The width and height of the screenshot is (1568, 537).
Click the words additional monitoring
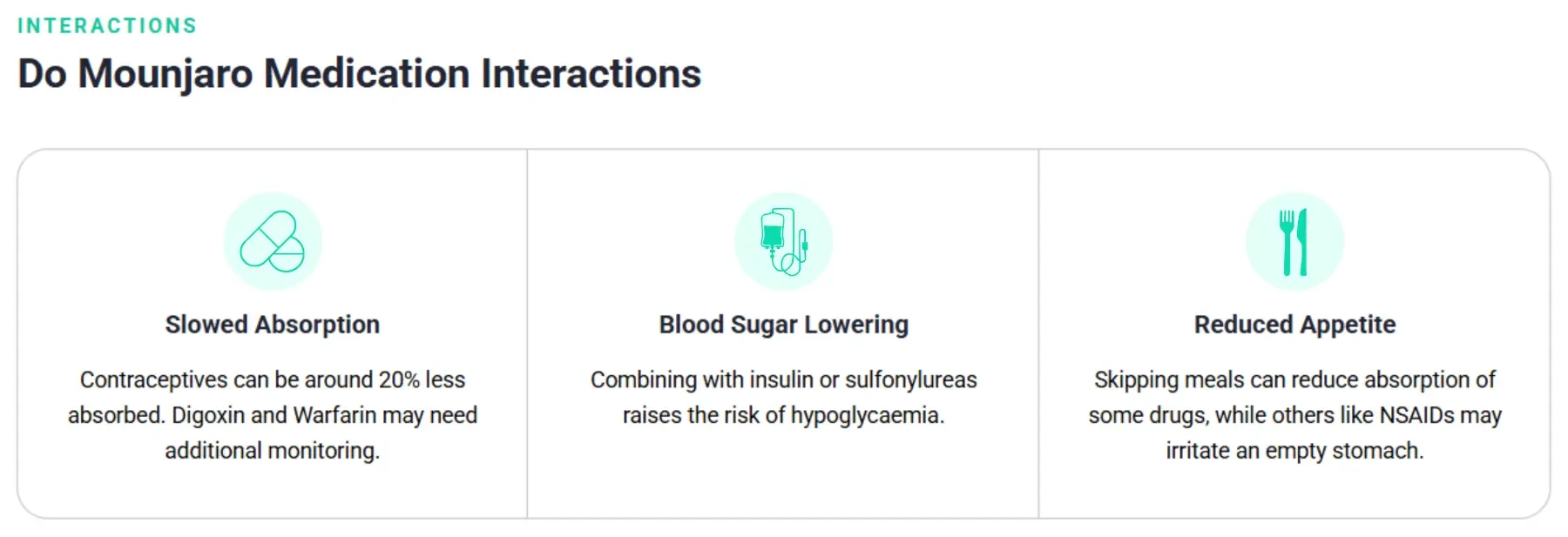(x=273, y=451)
